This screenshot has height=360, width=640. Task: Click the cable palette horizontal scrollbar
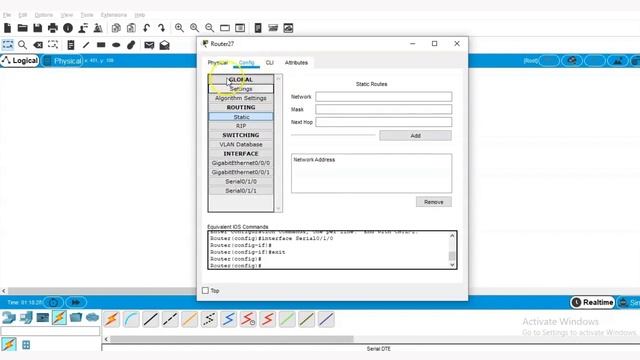coord(231,339)
